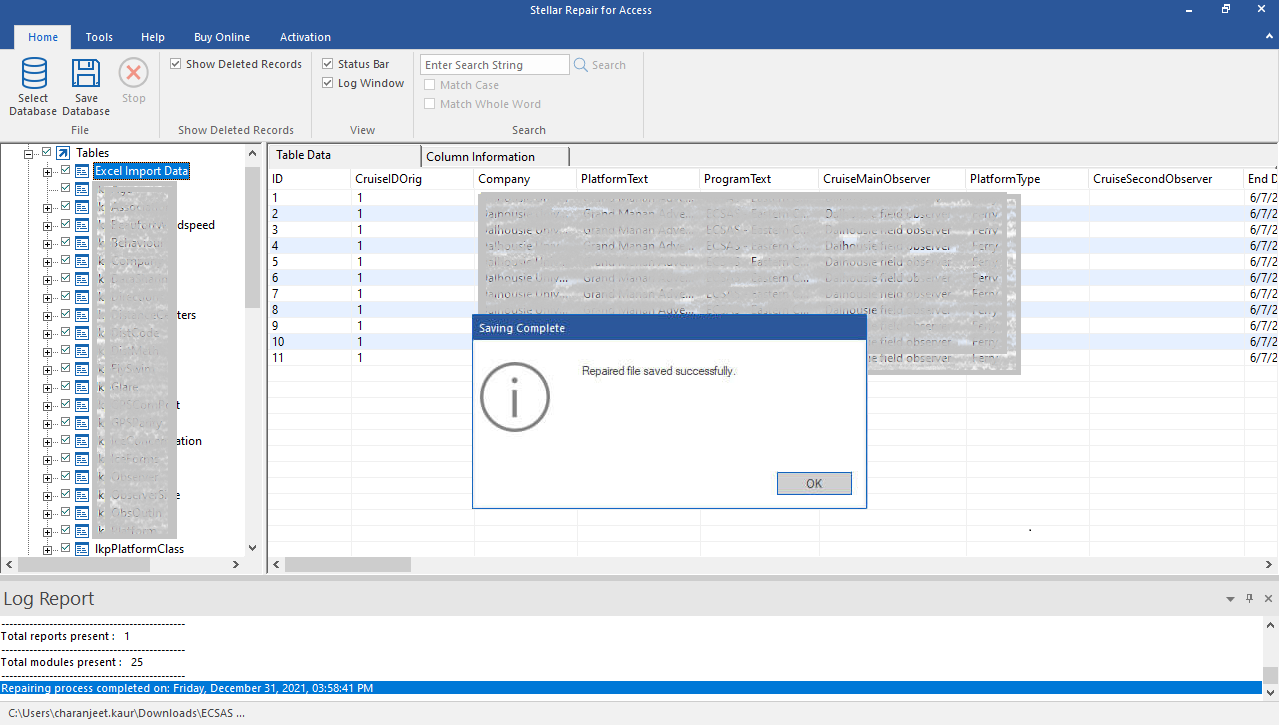Click the table tree vertical scrollbar
1279x725 pixels.
tap(252, 238)
